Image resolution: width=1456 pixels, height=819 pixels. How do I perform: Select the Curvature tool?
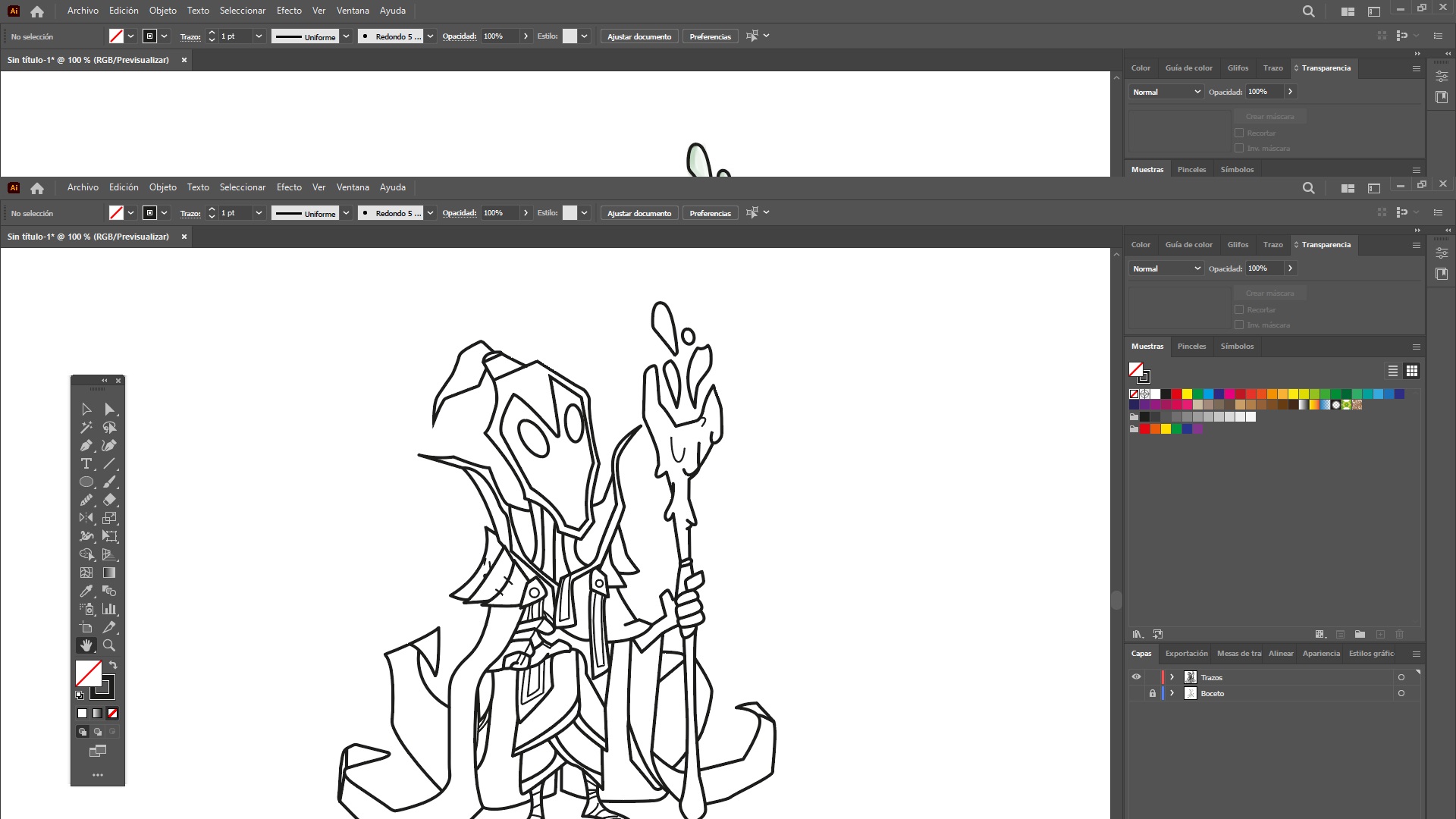tap(109, 446)
